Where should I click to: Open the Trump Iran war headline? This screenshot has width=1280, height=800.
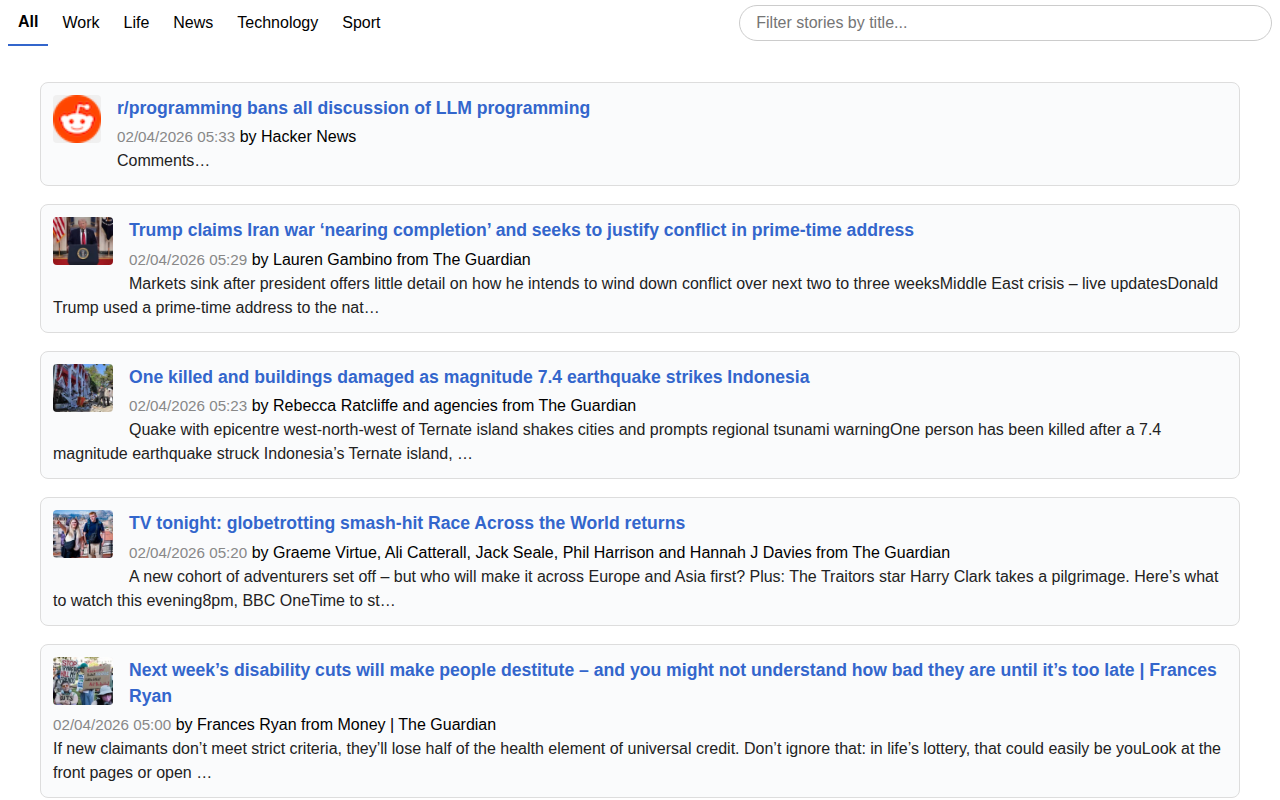(521, 230)
